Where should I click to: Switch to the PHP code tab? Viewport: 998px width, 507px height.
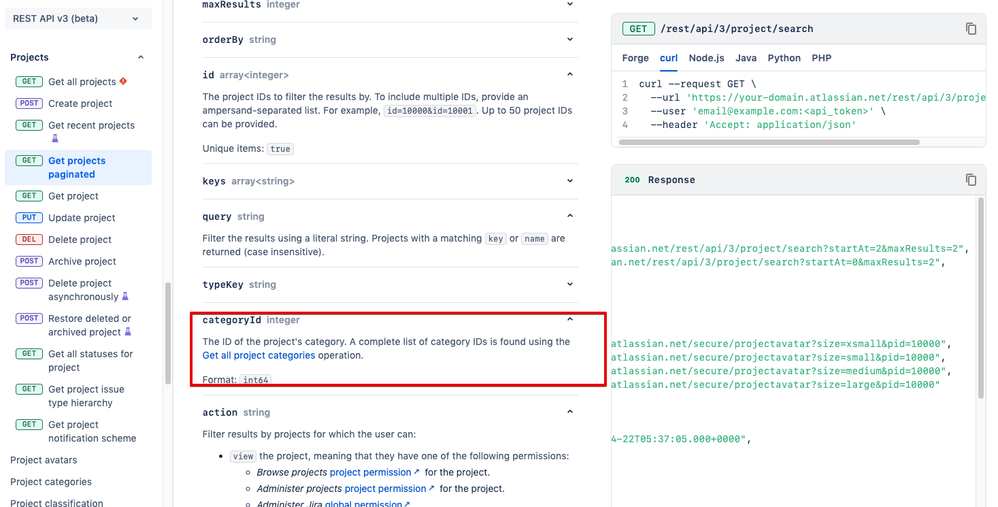click(x=822, y=58)
